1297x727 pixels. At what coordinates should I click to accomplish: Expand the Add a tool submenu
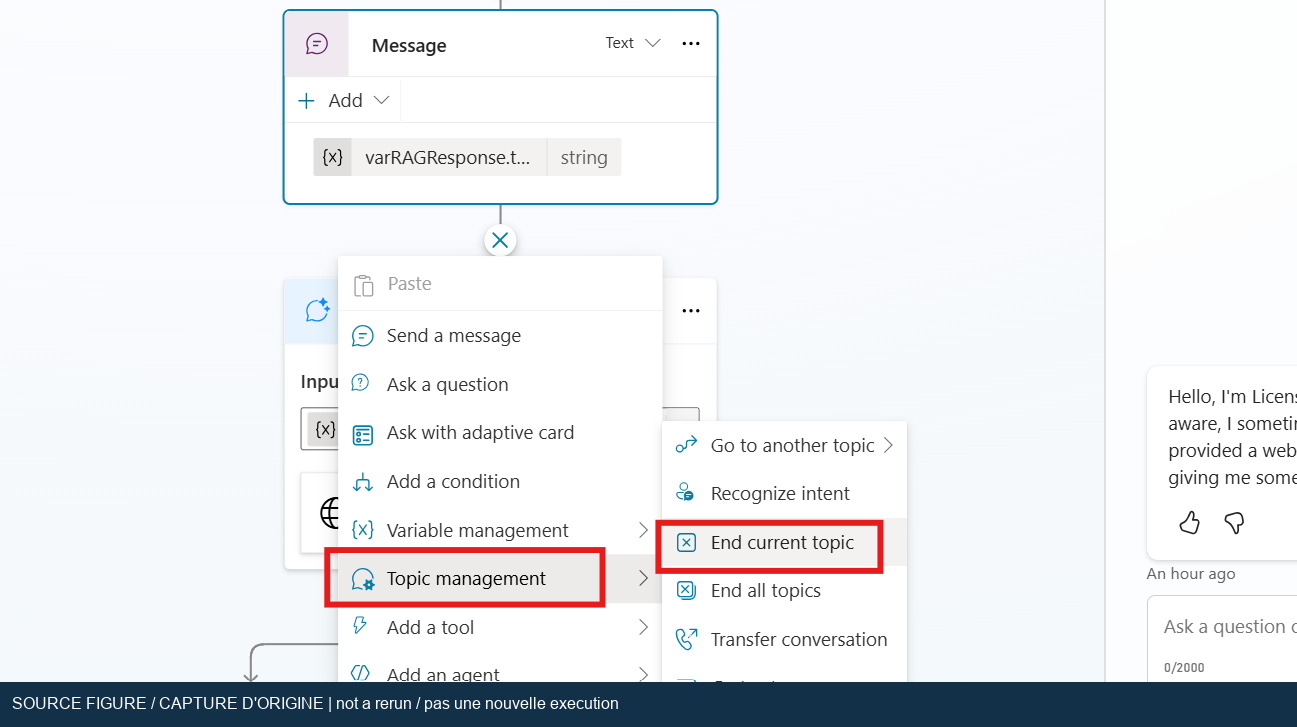point(500,627)
